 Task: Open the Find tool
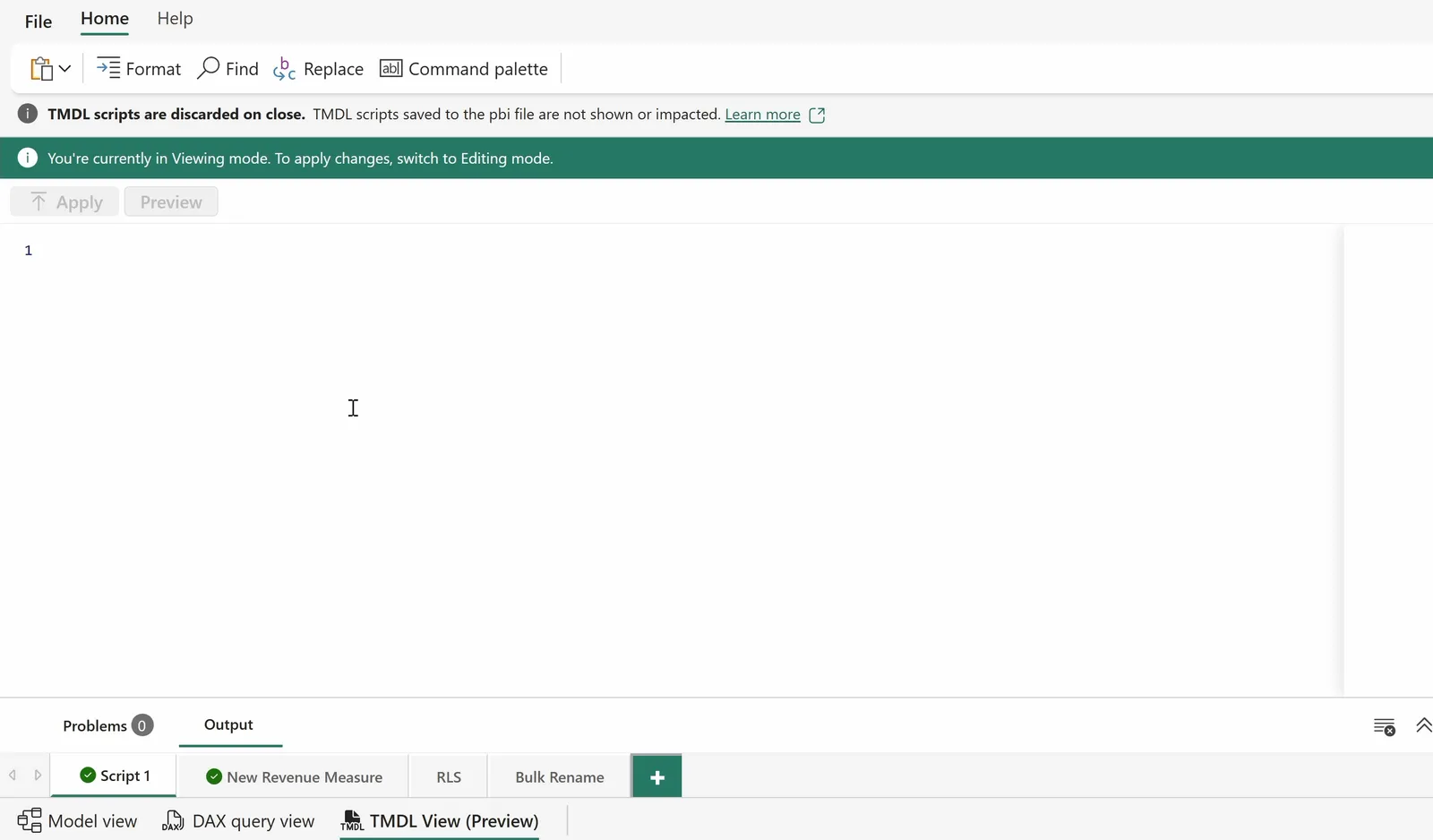click(x=228, y=69)
